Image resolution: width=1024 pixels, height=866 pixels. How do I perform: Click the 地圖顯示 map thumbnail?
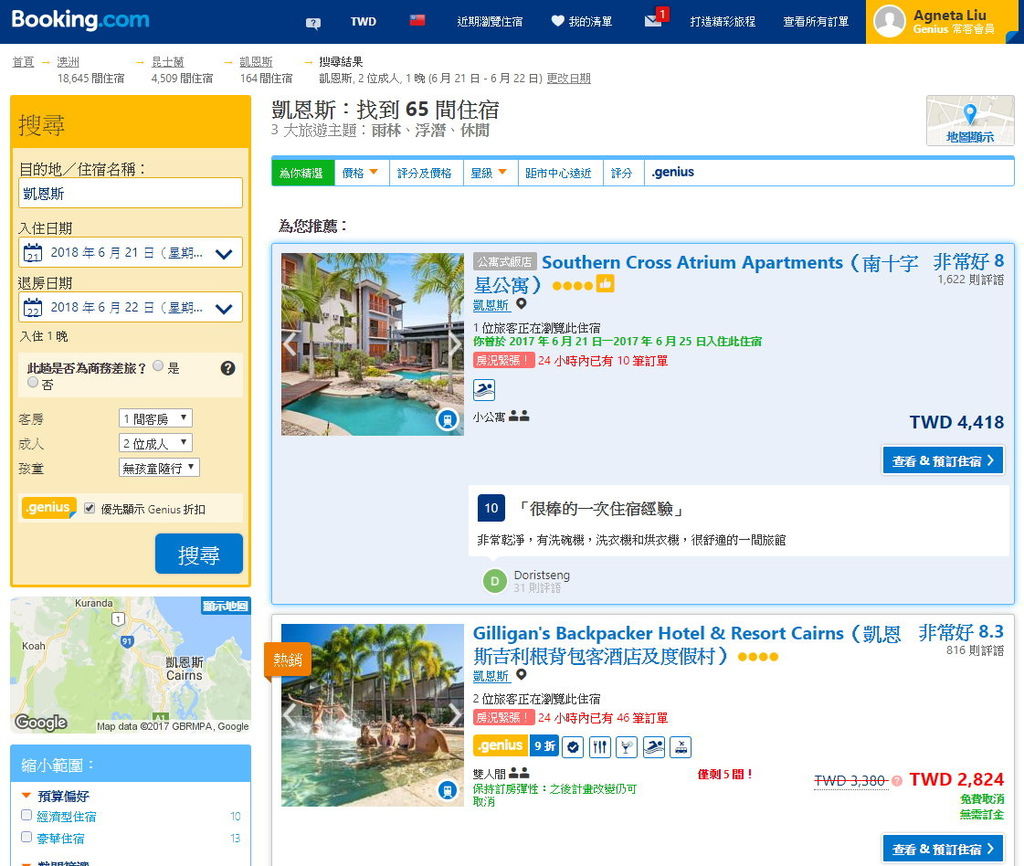point(970,120)
